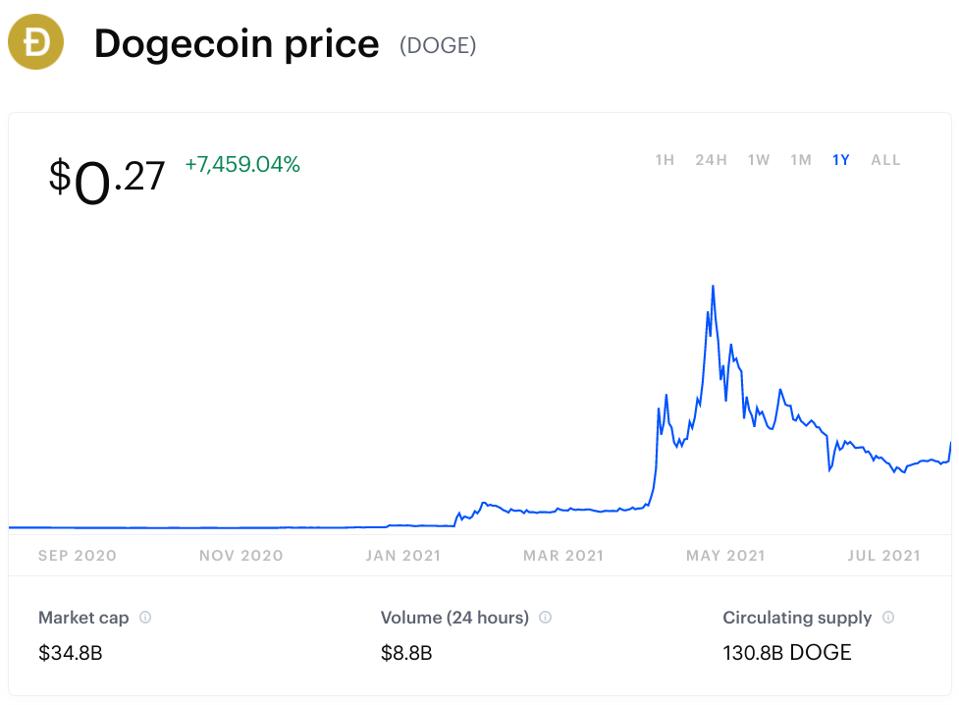Click the JAN 2021 axis label
The image size is (959, 705).
pos(403,555)
